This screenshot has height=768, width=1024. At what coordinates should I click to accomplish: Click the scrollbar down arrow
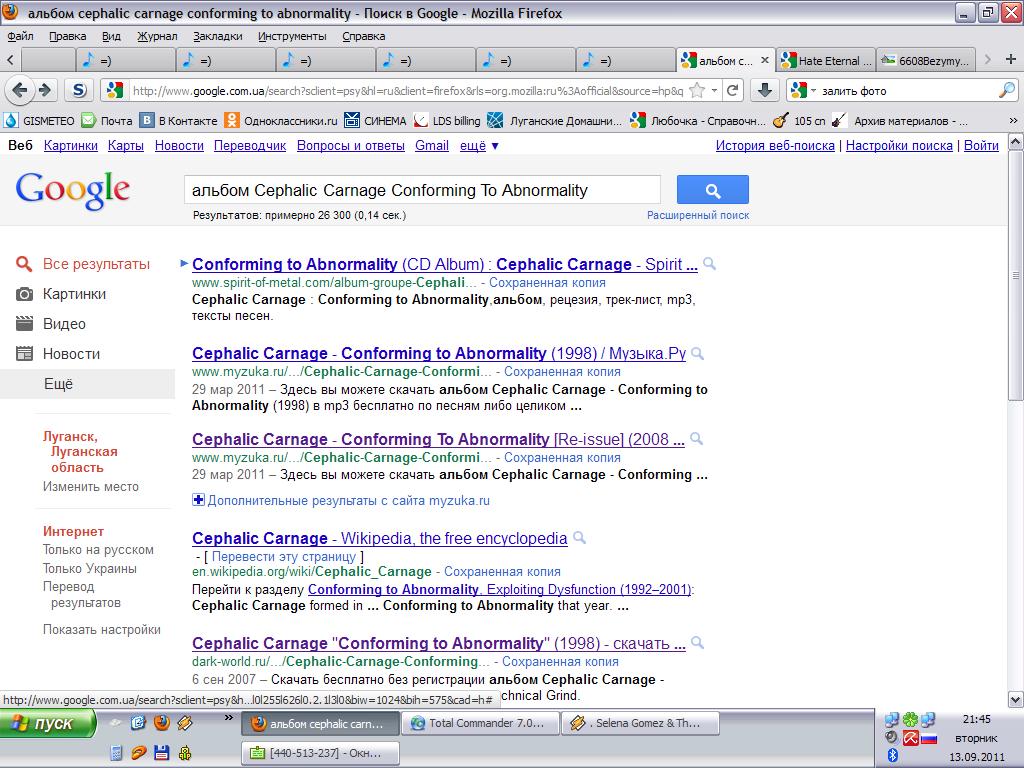[x=1016, y=699]
